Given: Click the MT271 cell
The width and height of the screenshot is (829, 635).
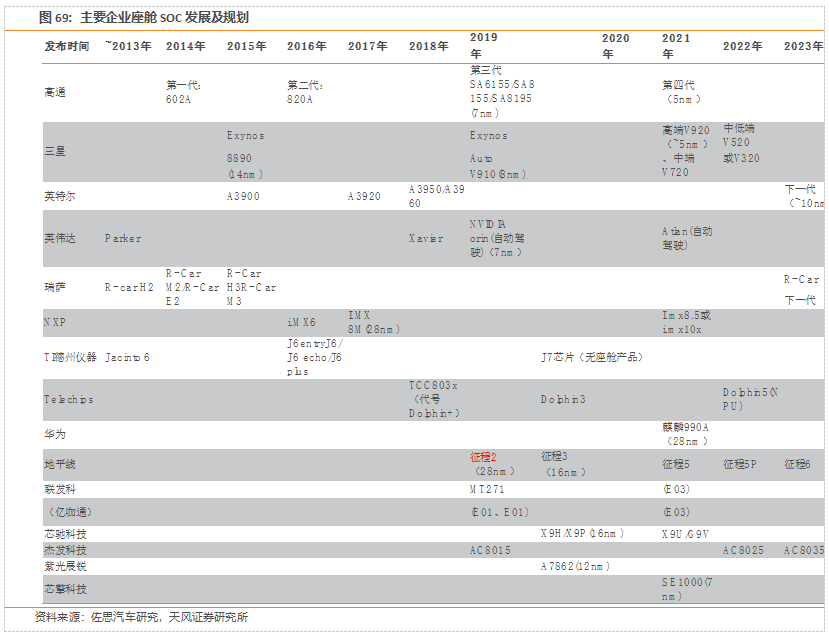Looking at the screenshot, I should (487, 490).
